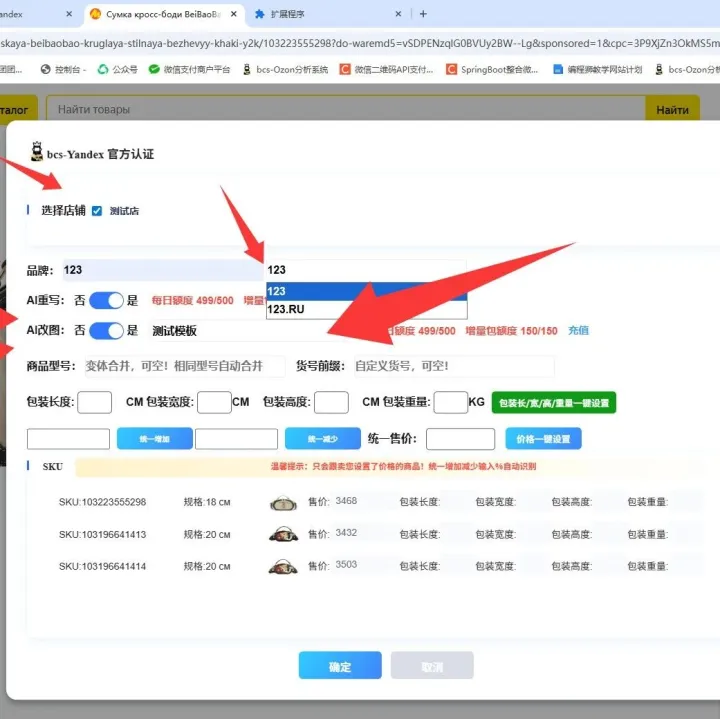Click the browser address bar URL

(x=360, y=43)
